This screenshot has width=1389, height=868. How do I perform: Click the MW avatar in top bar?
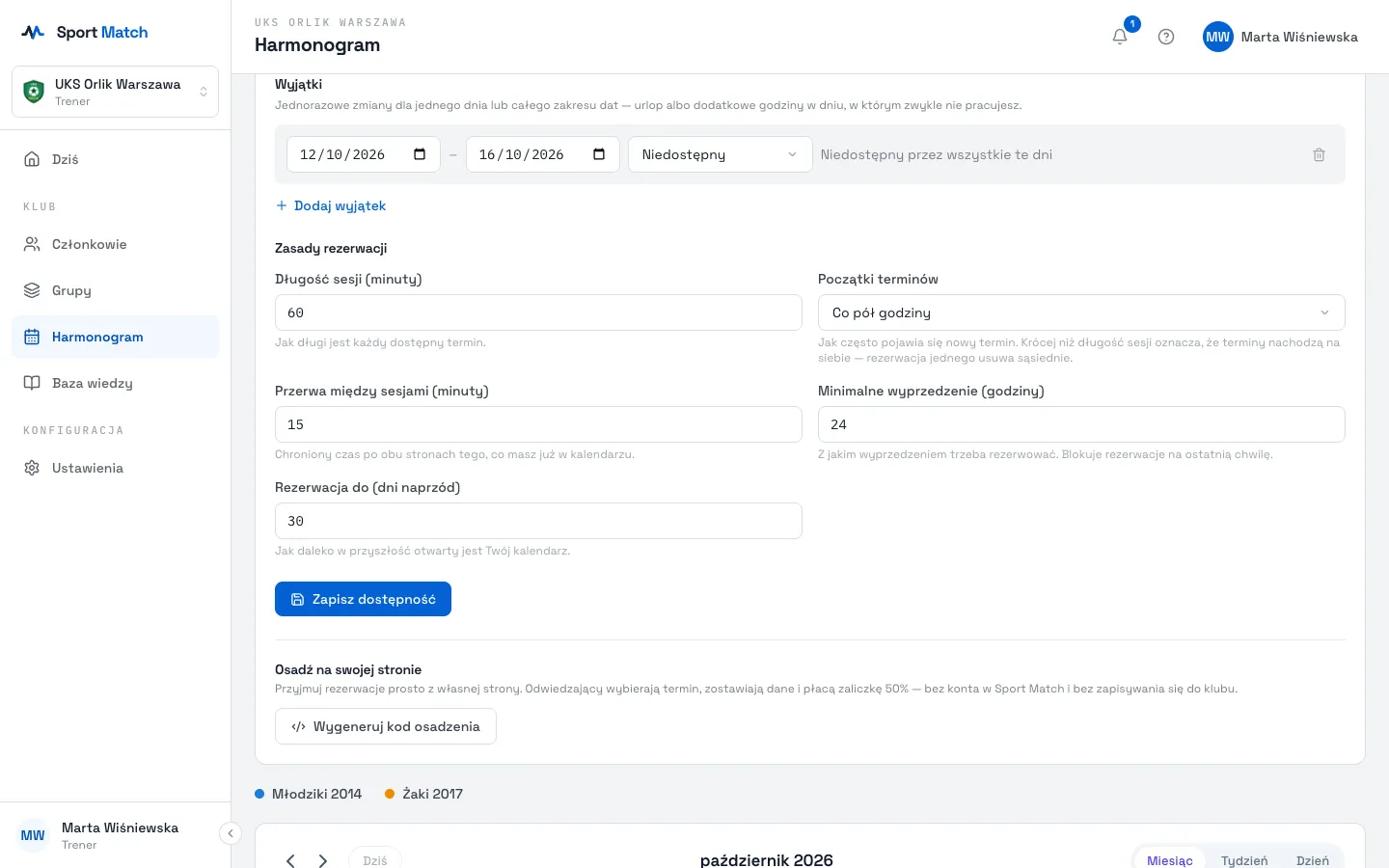click(x=1218, y=37)
